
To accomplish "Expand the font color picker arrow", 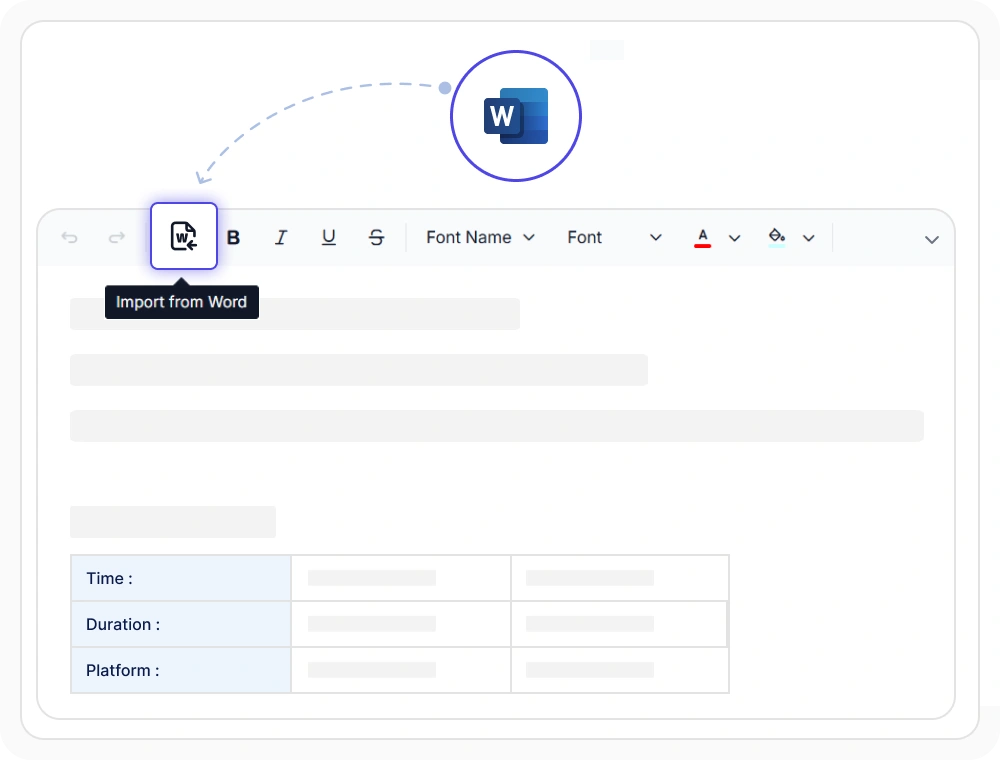I will click(735, 238).
